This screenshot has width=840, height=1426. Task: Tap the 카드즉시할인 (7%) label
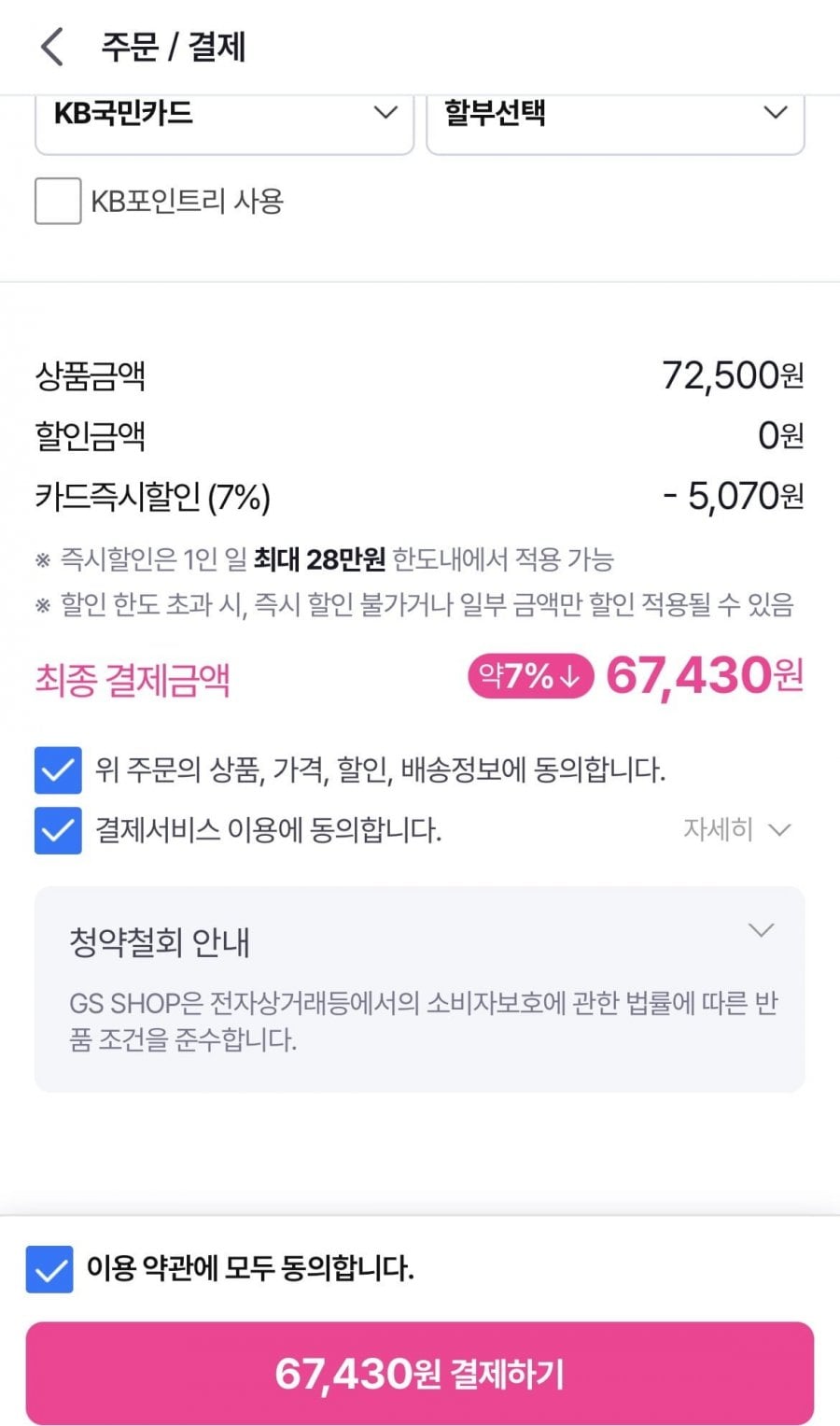tap(152, 497)
